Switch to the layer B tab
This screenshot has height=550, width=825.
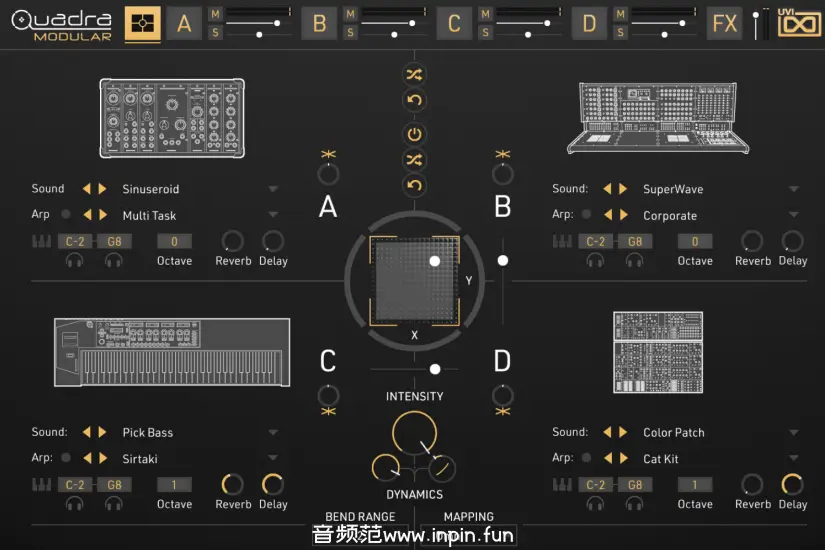pos(319,24)
